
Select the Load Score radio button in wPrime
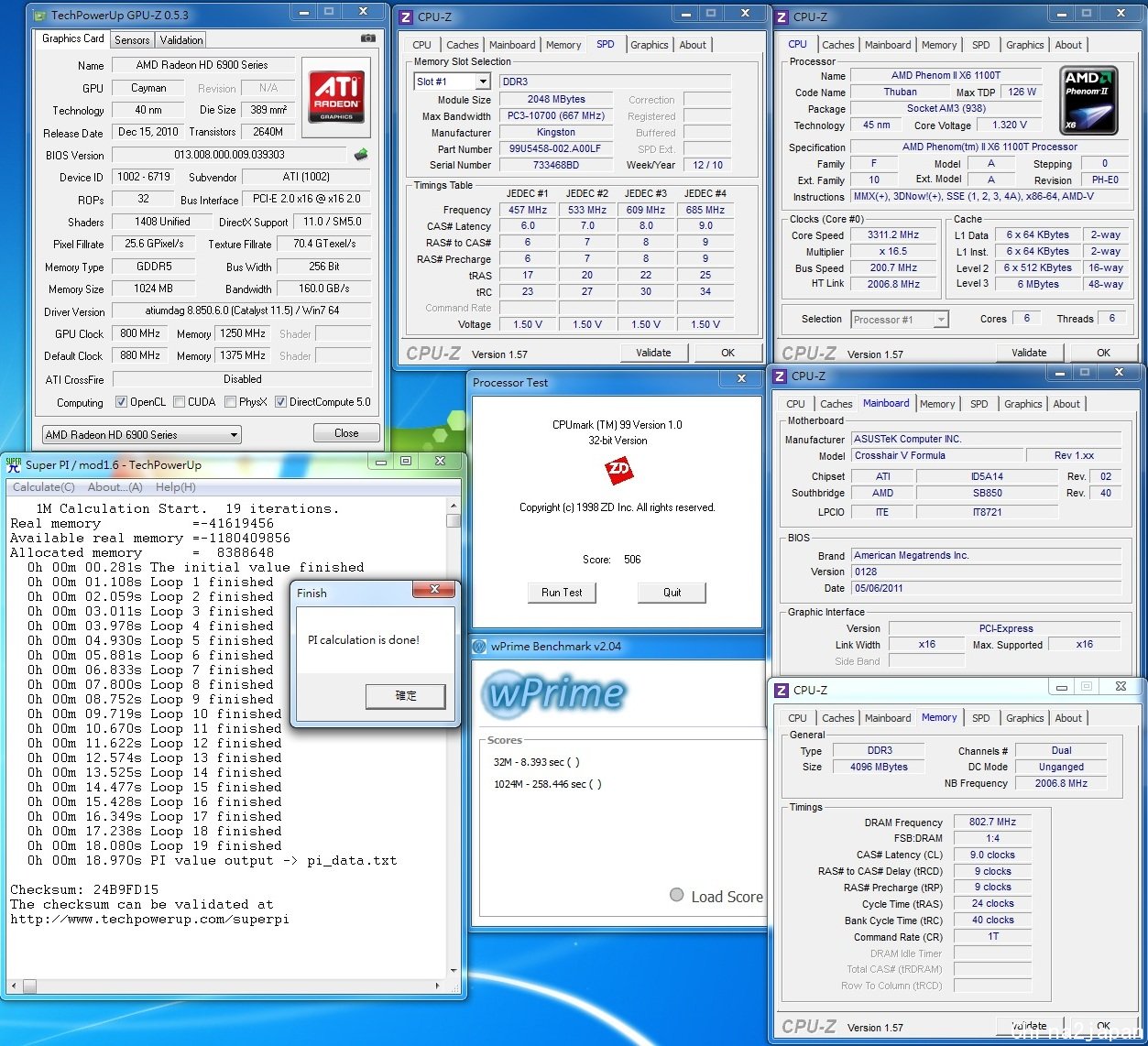(x=676, y=896)
